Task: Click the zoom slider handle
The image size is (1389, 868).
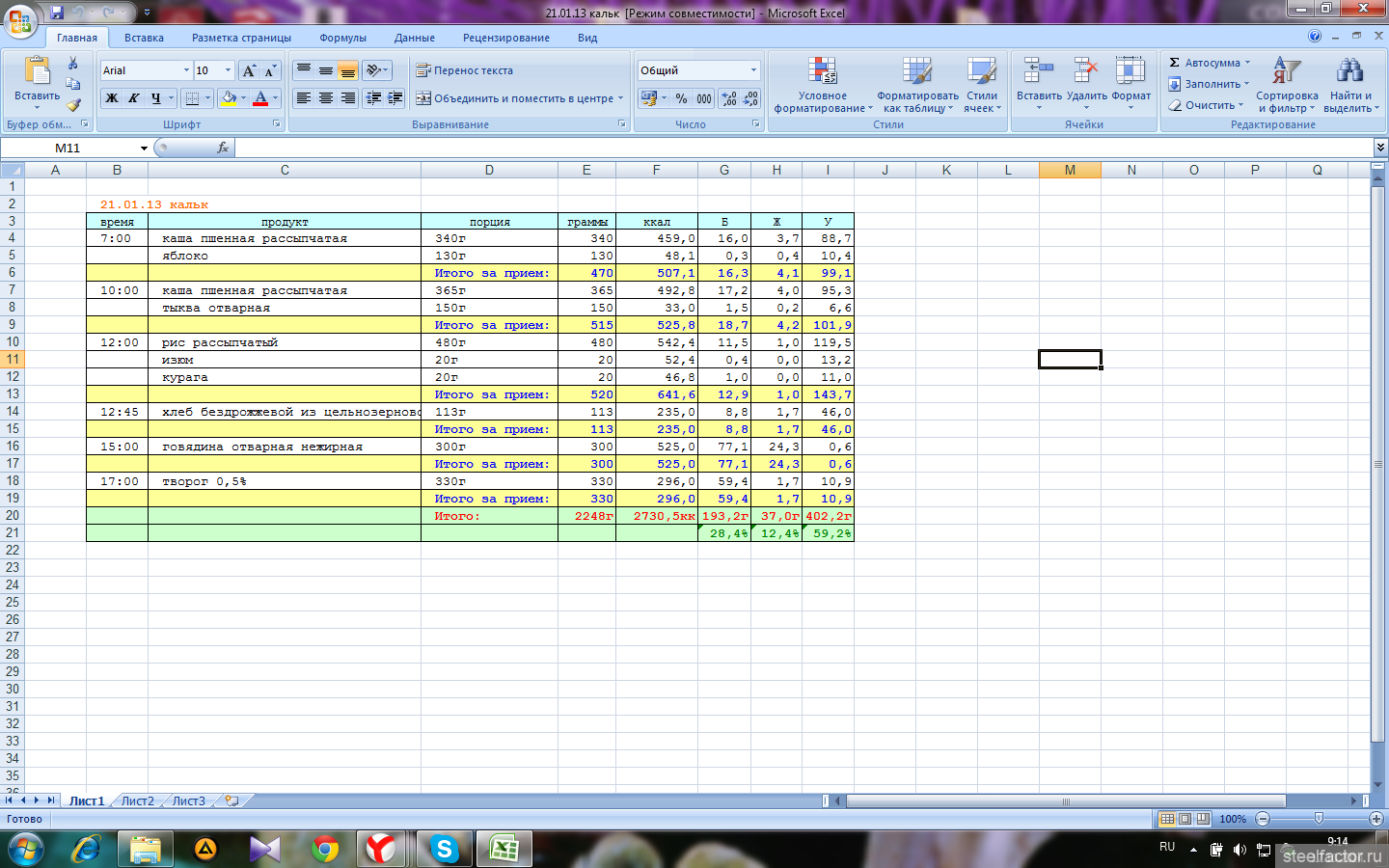Action: (x=1319, y=819)
